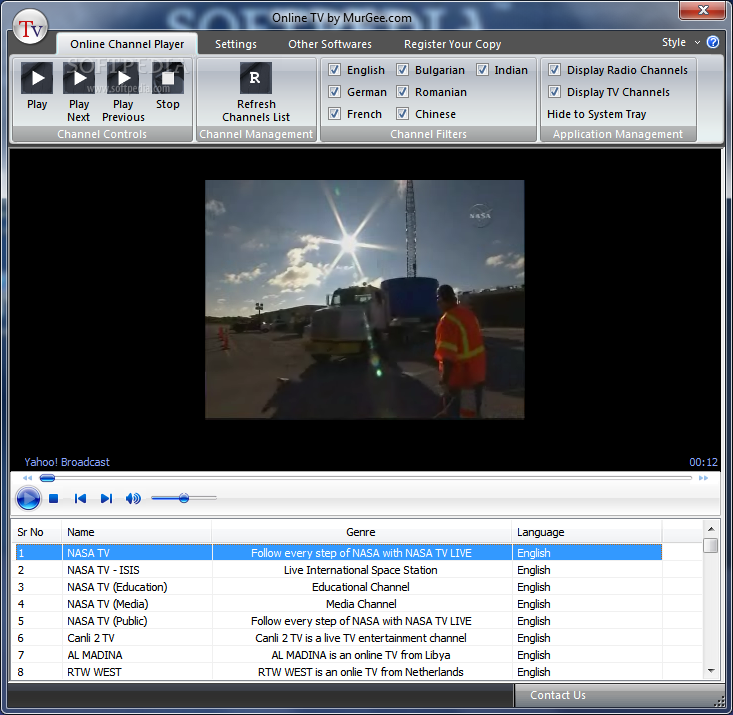Image resolution: width=733 pixels, height=715 pixels.
Task: Disable the Bulgarian channel filter
Action: 402,70
